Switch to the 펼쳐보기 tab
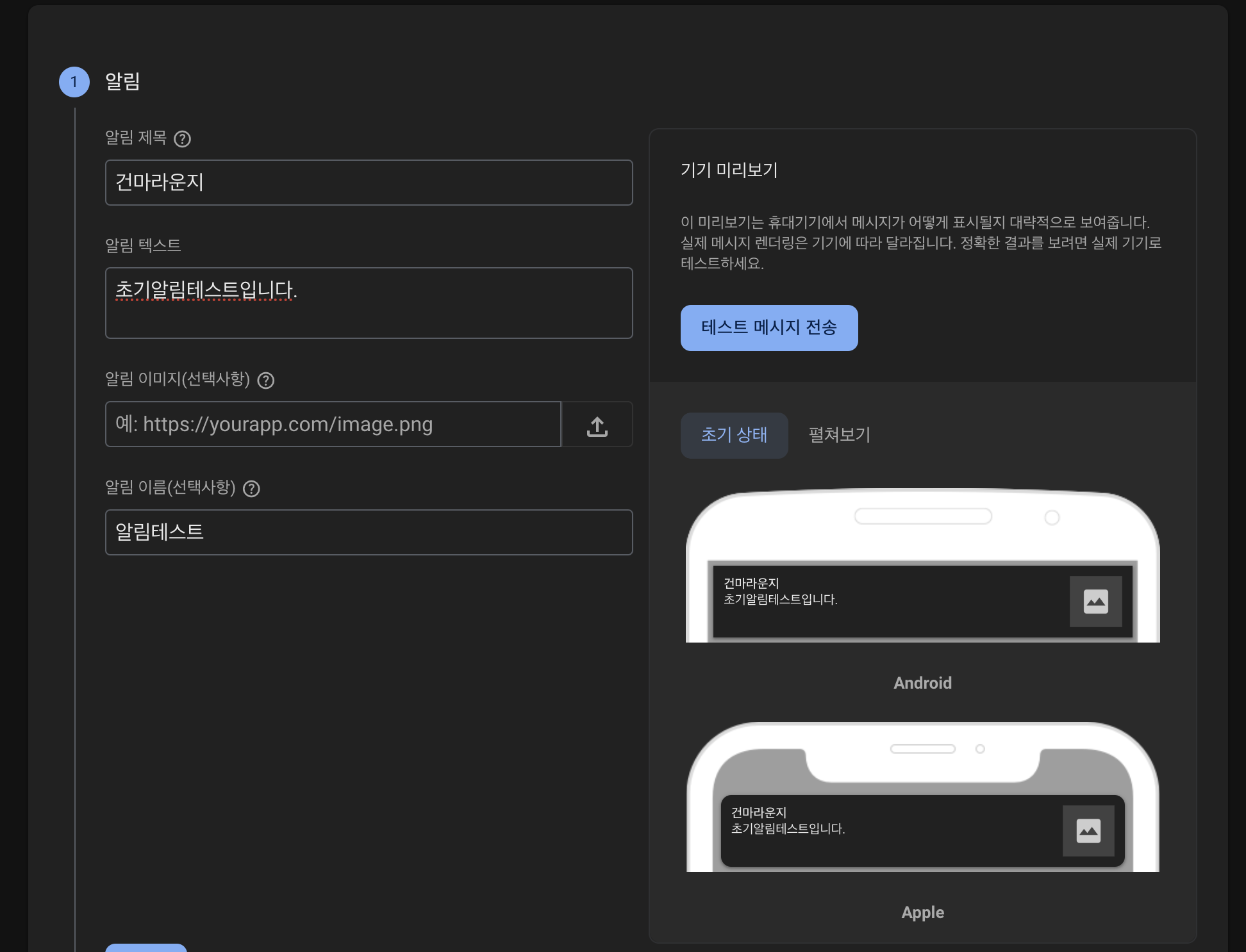This screenshot has width=1246, height=952. [839, 435]
